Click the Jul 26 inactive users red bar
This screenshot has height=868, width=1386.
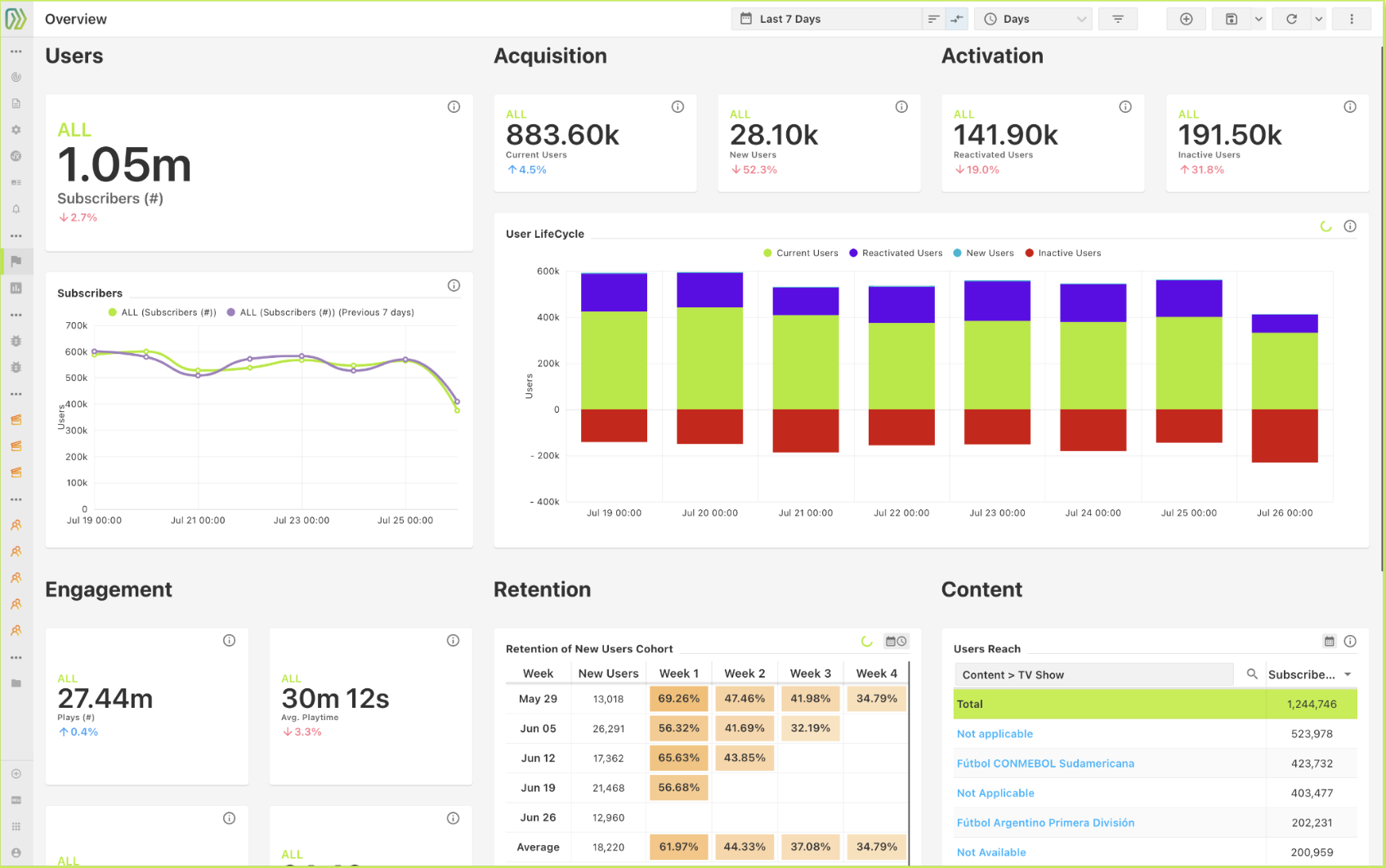[1285, 436]
